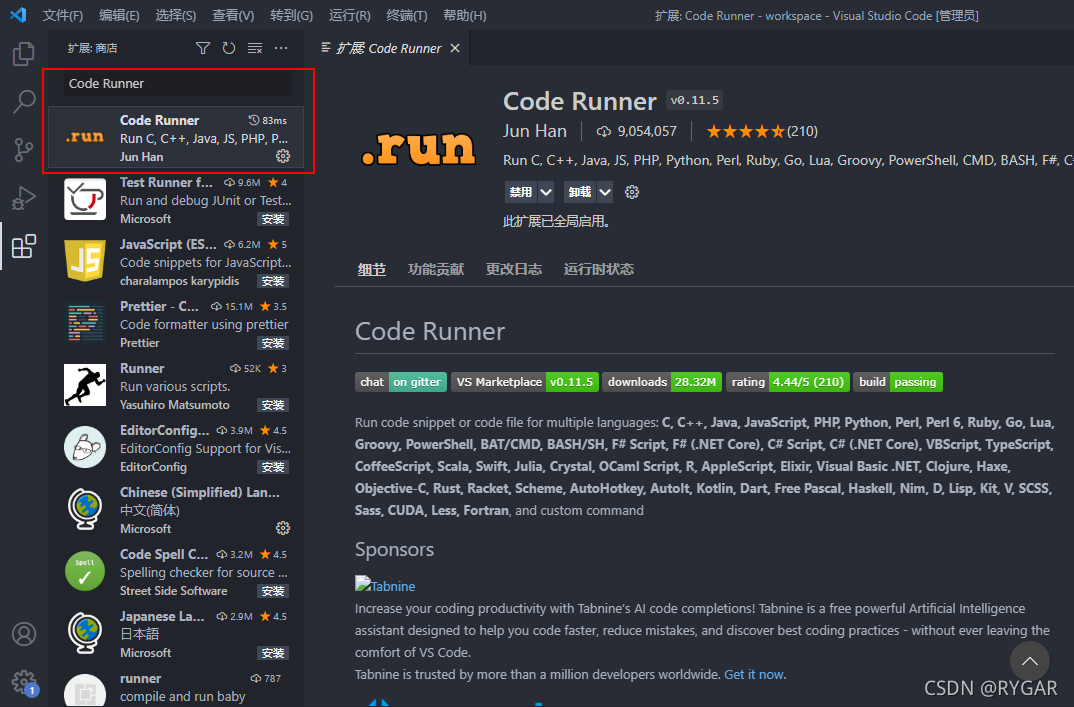This screenshot has width=1074, height=707.
Task: Open the Tabnine sponsor link
Action: (385, 586)
